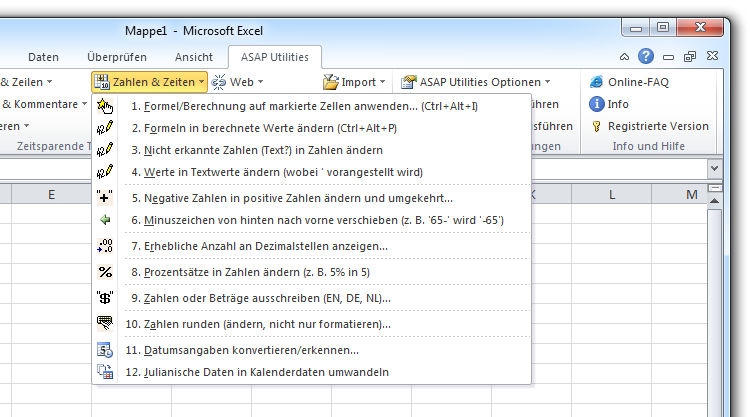
Task: Select 'Nicht erkannte Zahlen (Text?) in Zahlen ändern'
Action: (311, 150)
